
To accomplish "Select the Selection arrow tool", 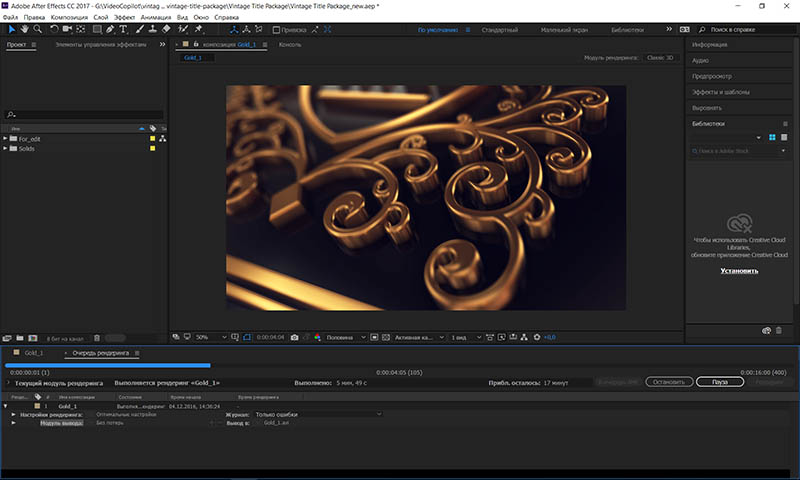I will pos(12,30).
